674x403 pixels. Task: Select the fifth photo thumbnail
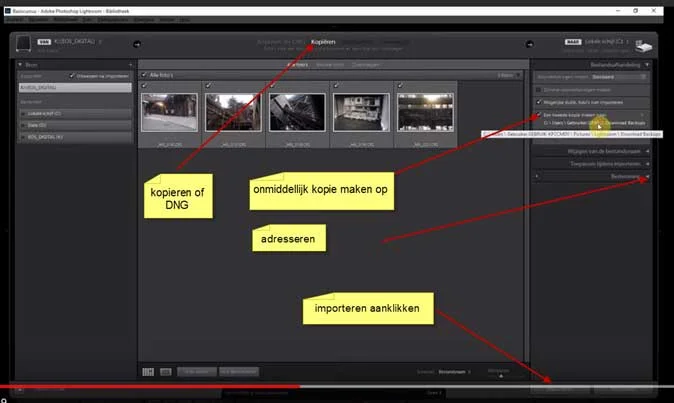(425, 113)
